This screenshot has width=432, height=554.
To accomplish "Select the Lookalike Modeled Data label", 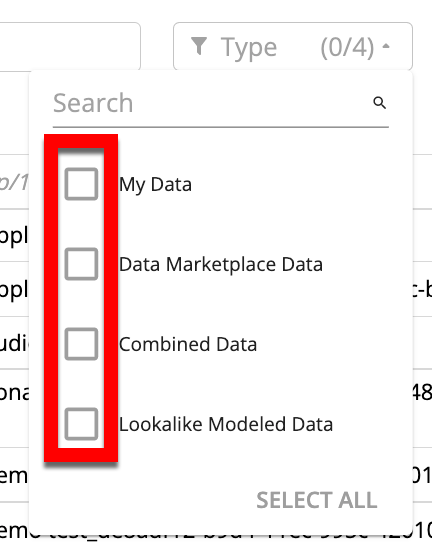I will [226, 424].
